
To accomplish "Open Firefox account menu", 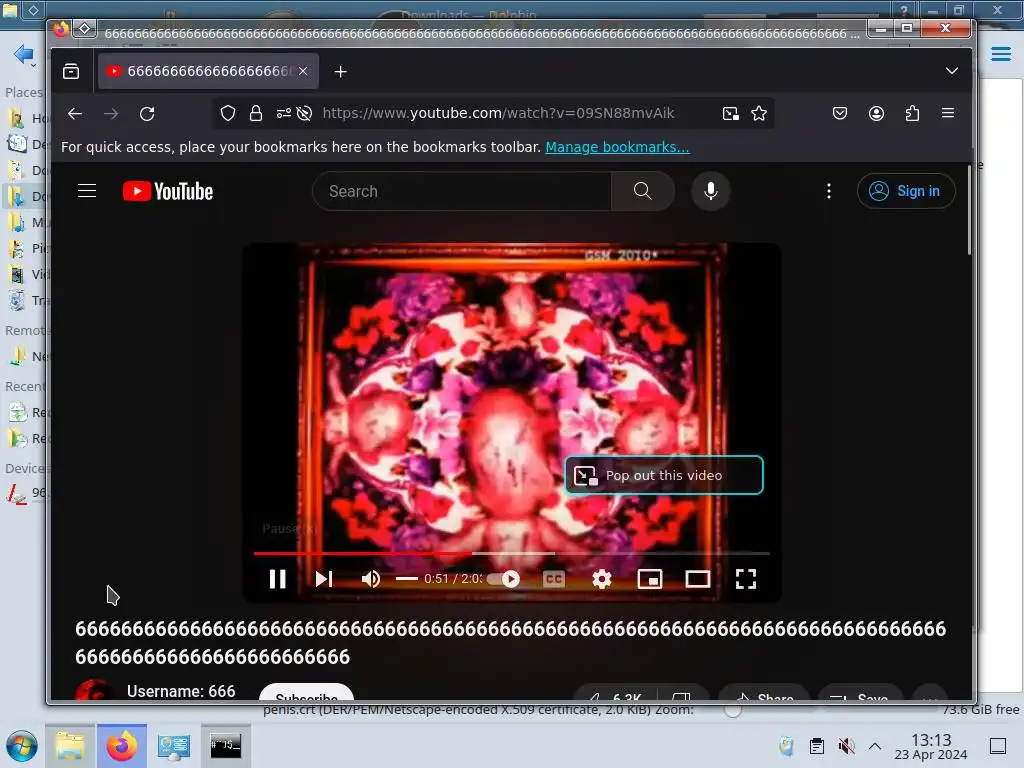I will coord(876,114).
